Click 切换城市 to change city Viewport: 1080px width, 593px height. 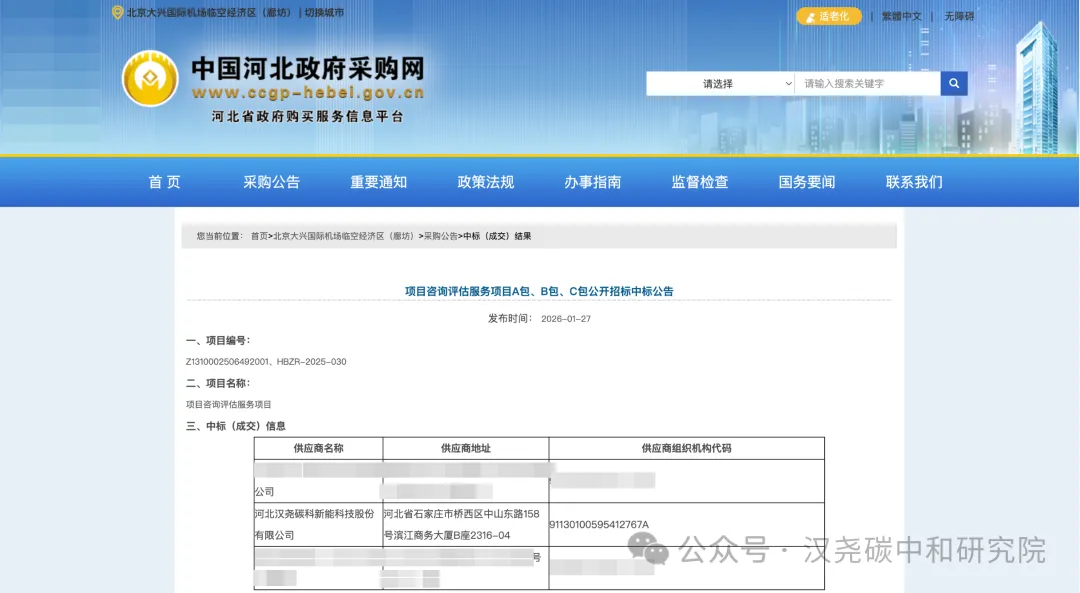click(x=325, y=13)
